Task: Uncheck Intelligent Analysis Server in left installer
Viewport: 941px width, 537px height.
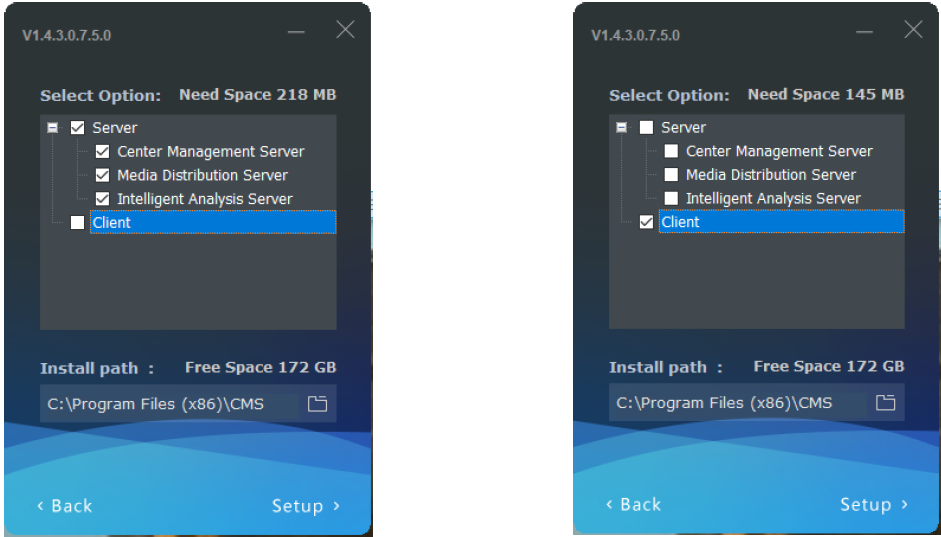Action: (103, 199)
